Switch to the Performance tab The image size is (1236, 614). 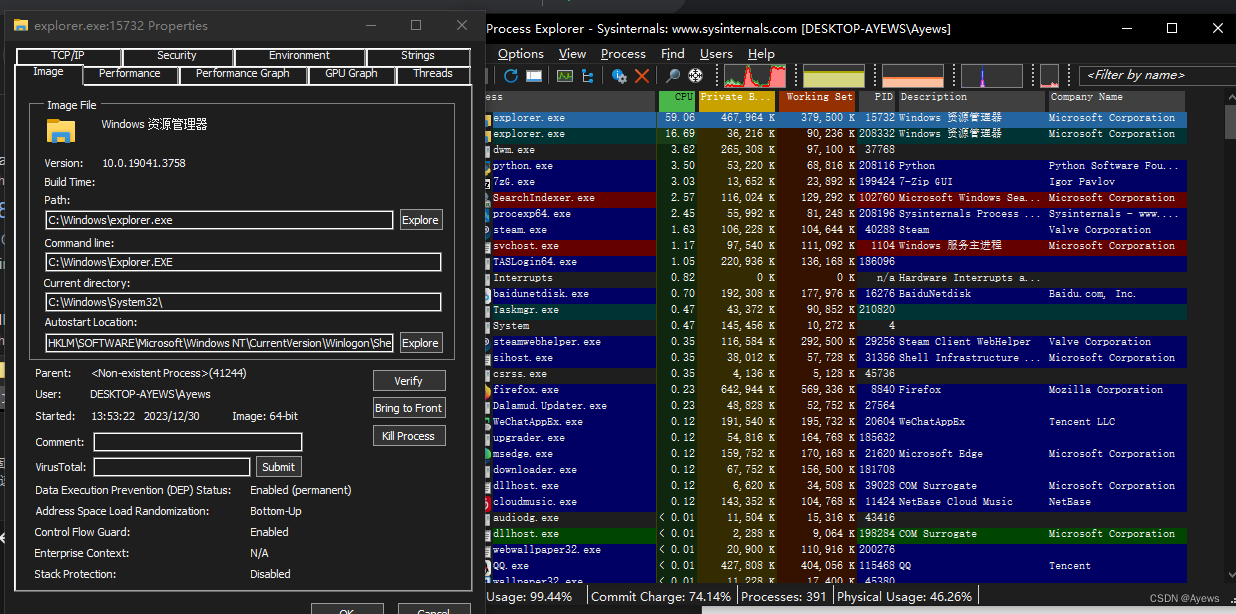click(129, 74)
